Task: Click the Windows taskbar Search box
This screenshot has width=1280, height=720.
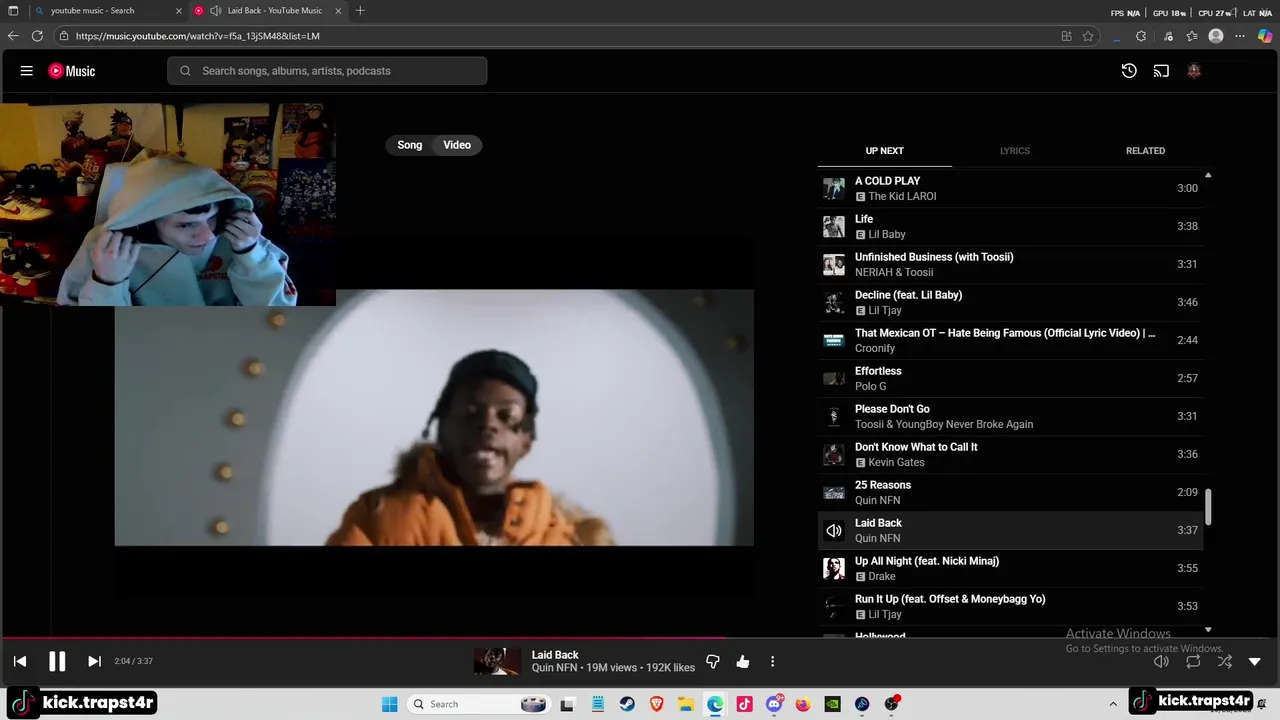Action: pyautogui.click(x=479, y=704)
